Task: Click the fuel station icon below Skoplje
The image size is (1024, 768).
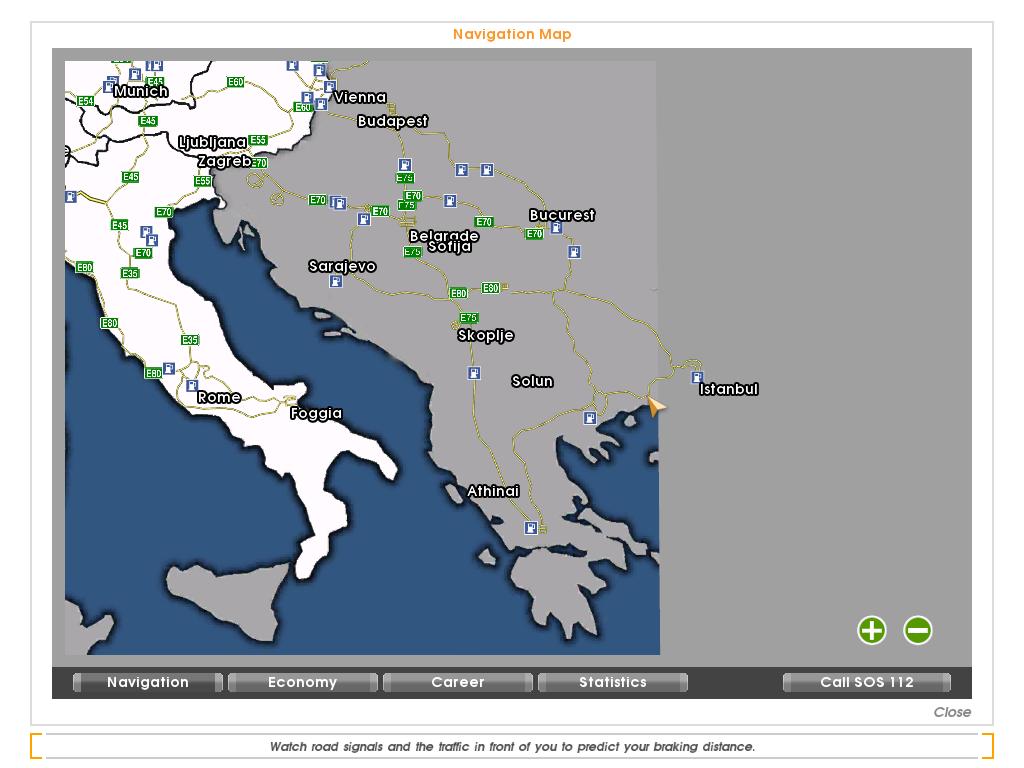Action: [x=474, y=373]
